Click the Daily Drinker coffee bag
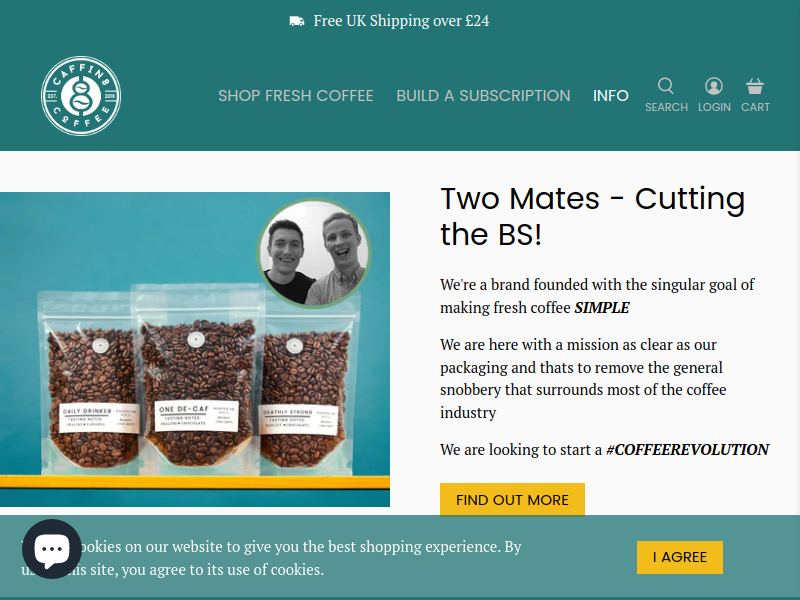 90,381
